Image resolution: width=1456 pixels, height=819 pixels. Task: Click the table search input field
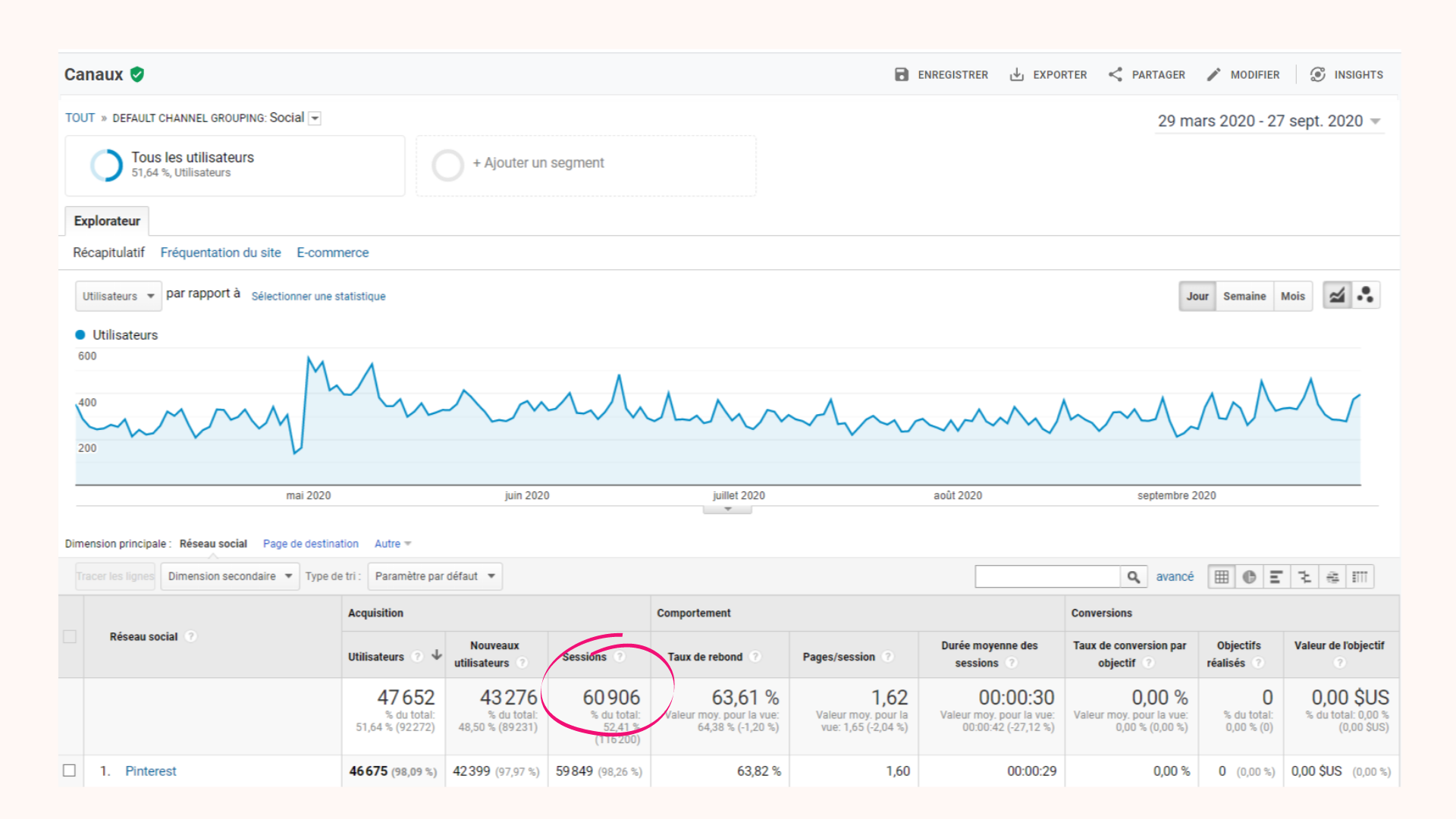point(1047,577)
